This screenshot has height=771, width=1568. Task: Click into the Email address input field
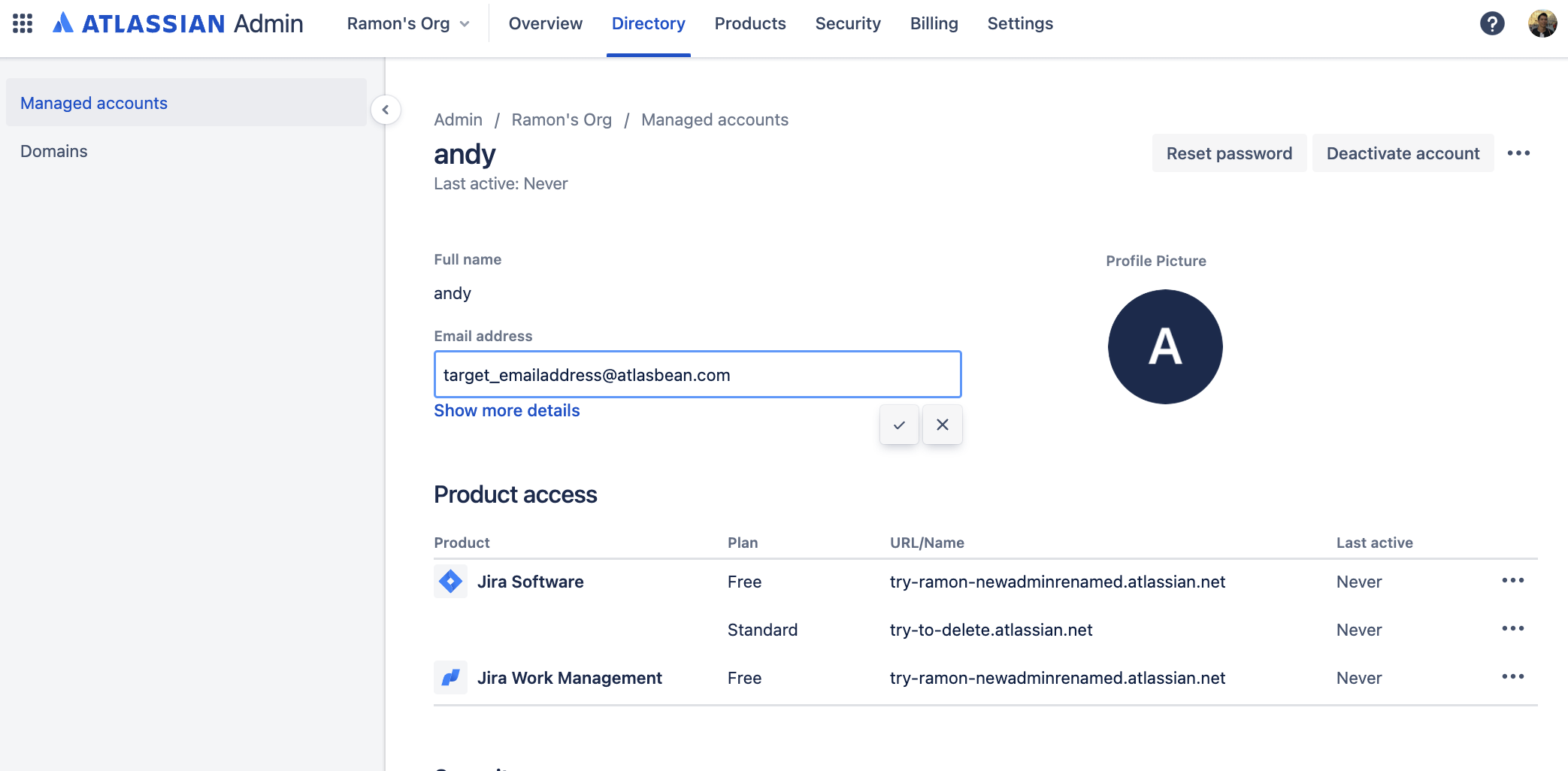coord(698,374)
